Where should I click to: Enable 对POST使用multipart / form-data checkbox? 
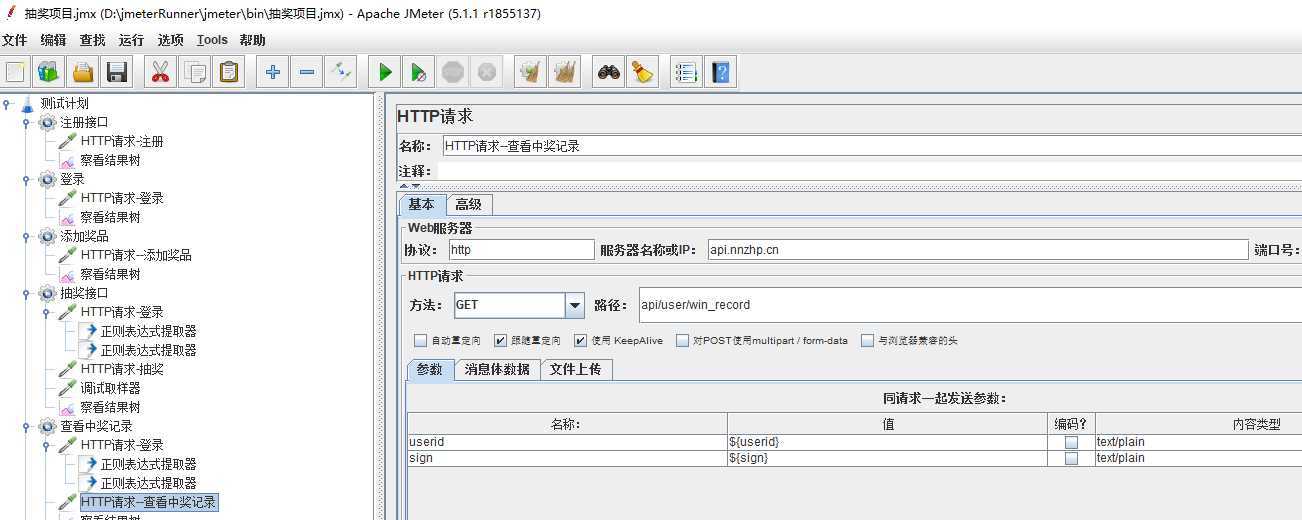coord(682,340)
